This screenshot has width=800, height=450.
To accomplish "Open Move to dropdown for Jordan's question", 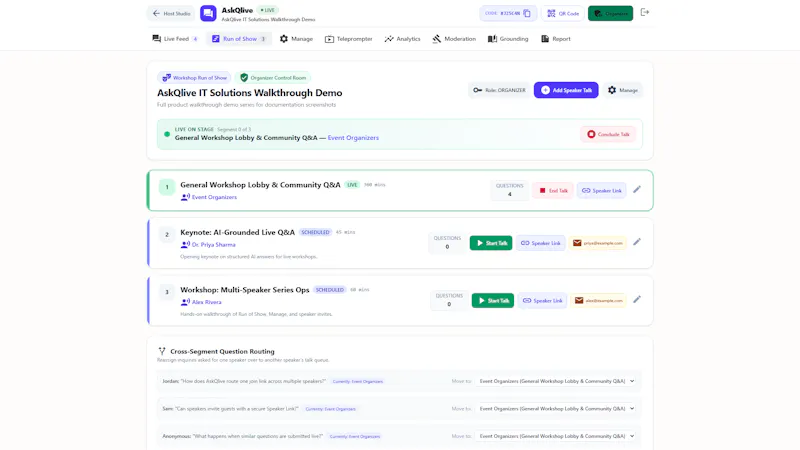I will click(557, 381).
